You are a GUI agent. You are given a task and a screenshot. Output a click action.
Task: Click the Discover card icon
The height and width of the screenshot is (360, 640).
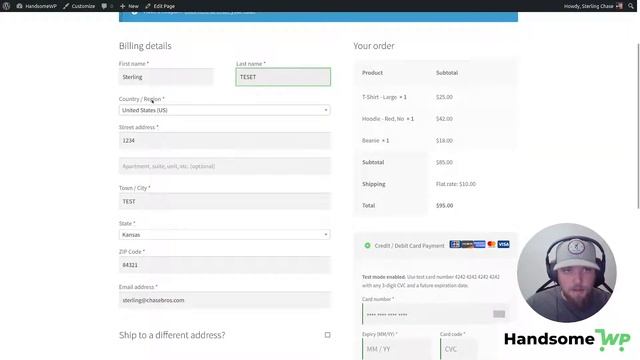coord(467,244)
